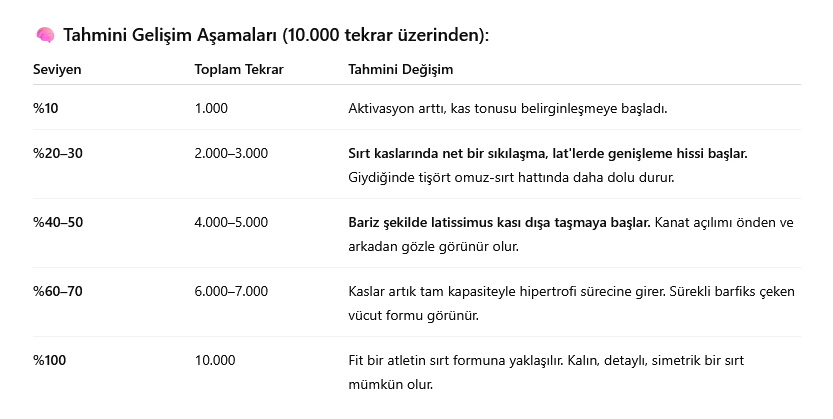The height and width of the screenshot is (419, 833).
Task: Select the %10 level cell
Action: 48,108
